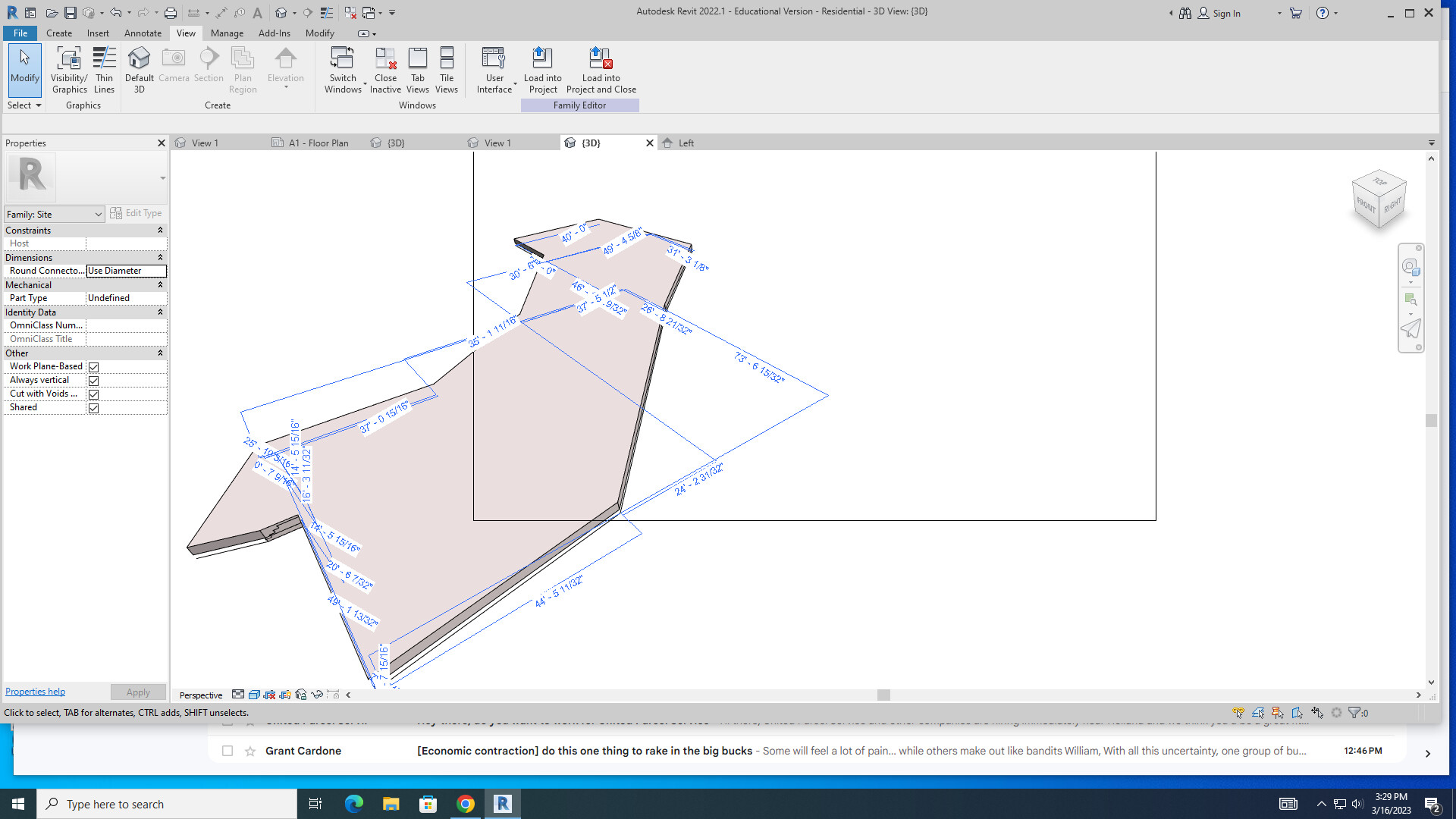The image size is (1456, 819).
Task: Uncheck the Work Plane-Based checkbox
Action: coord(94,367)
